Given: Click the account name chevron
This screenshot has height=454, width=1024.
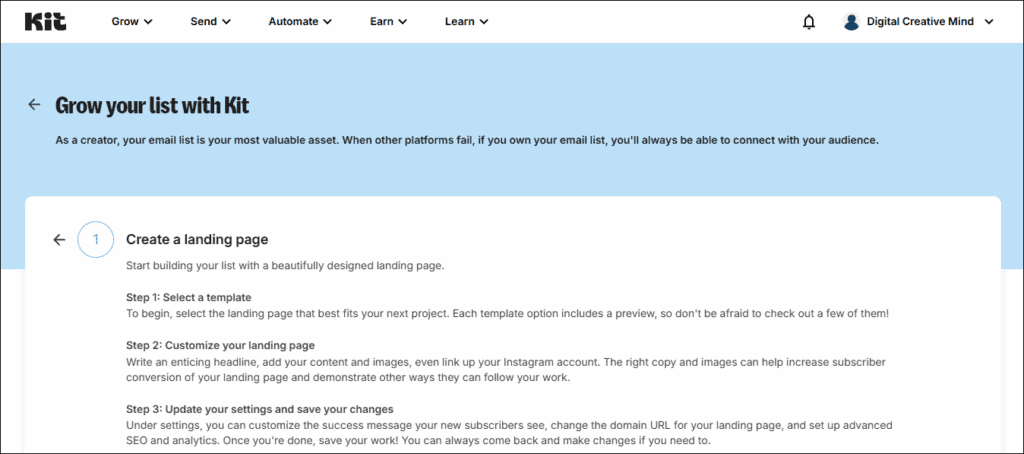Looking at the screenshot, I should pyautogui.click(x=989, y=22).
